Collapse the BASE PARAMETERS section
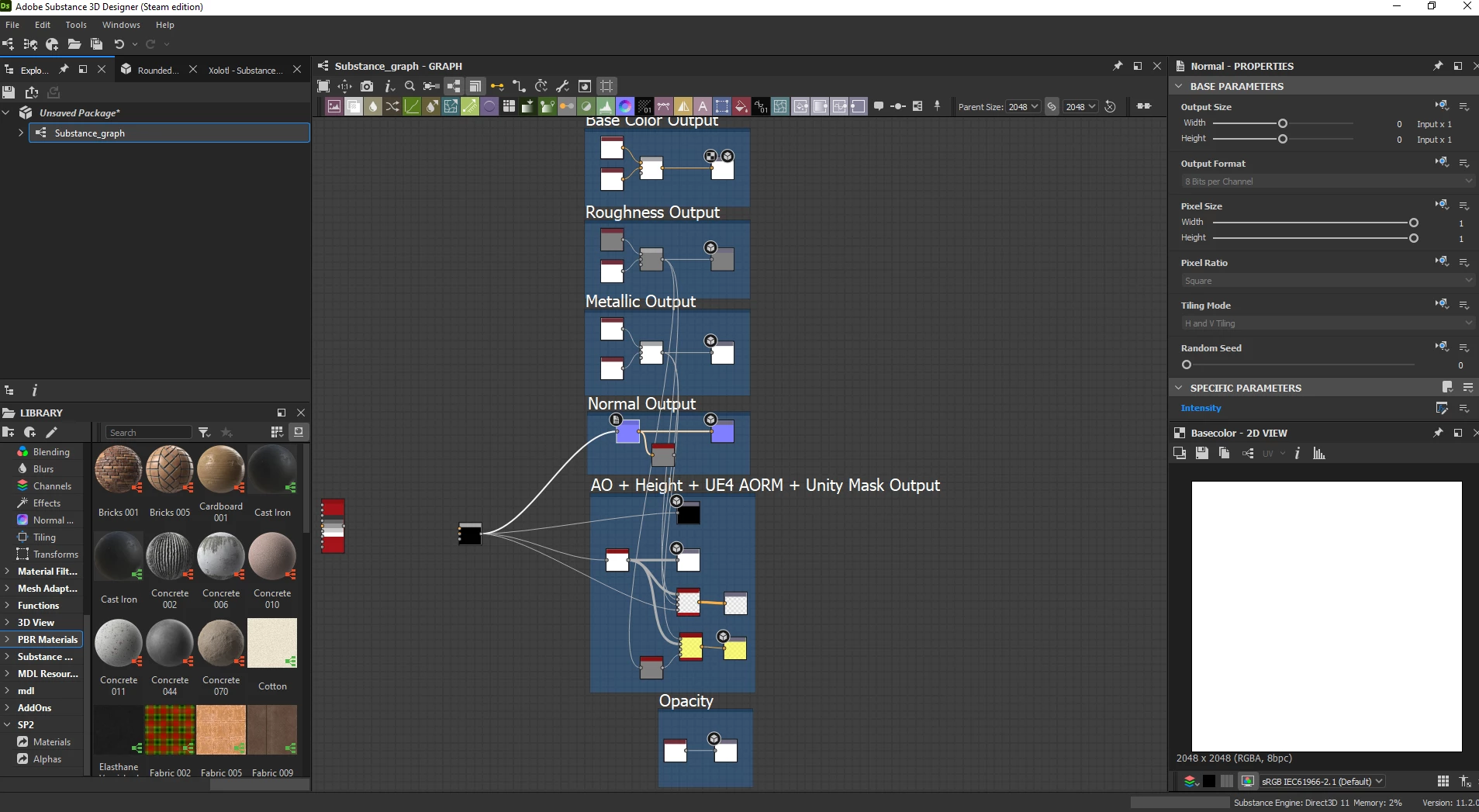1479x812 pixels. [x=1179, y=86]
